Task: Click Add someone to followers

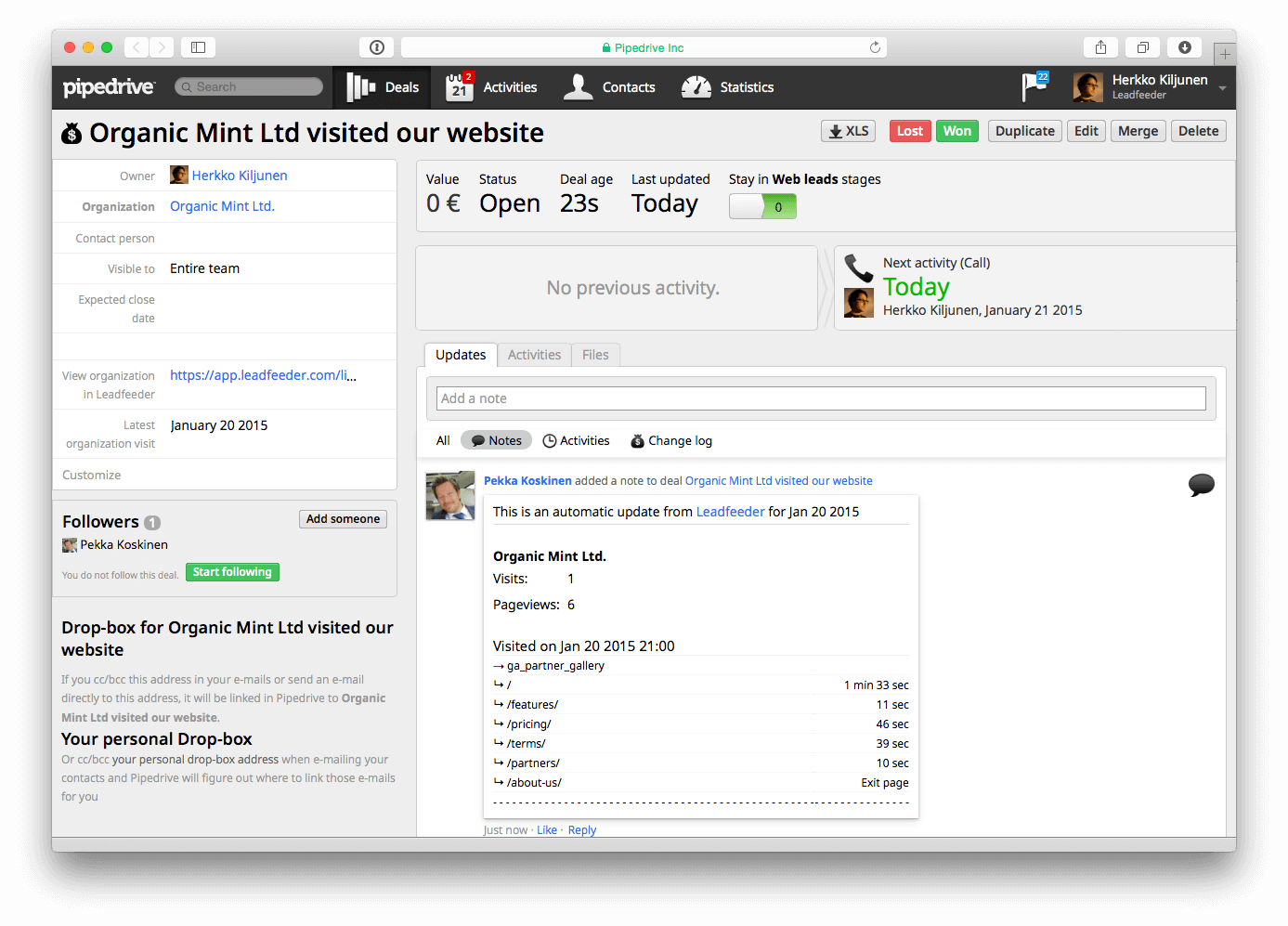Action: click(343, 519)
